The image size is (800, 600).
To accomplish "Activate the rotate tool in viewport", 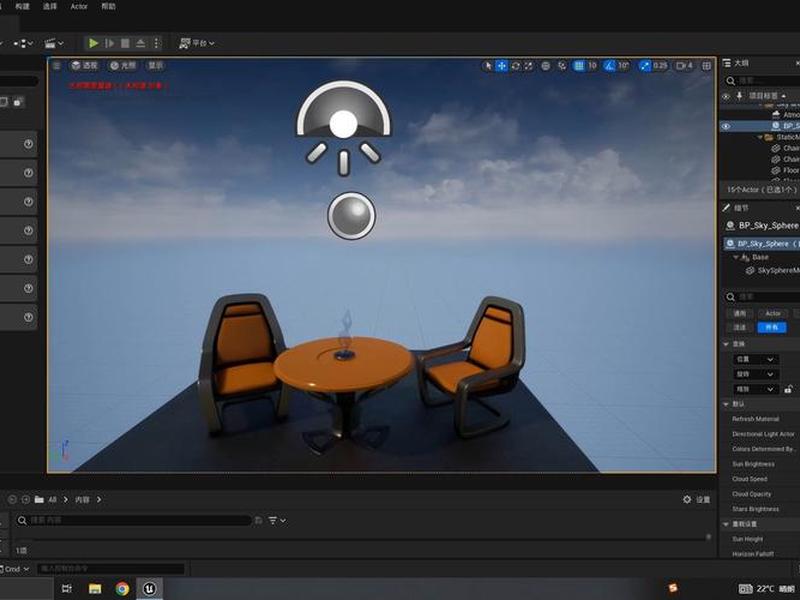I will click(516, 66).
